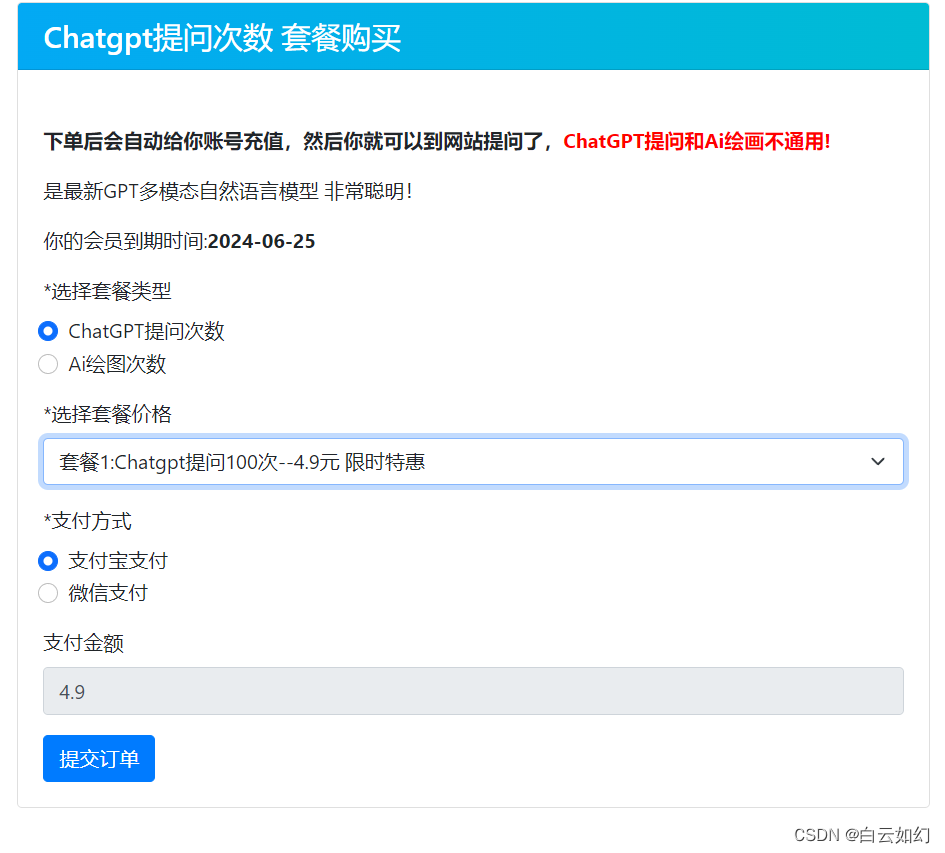Click the 套餐1 Chatgpt提问100次 option text
This screenshot has width=945, height=853.
click(x=242, y=462)
